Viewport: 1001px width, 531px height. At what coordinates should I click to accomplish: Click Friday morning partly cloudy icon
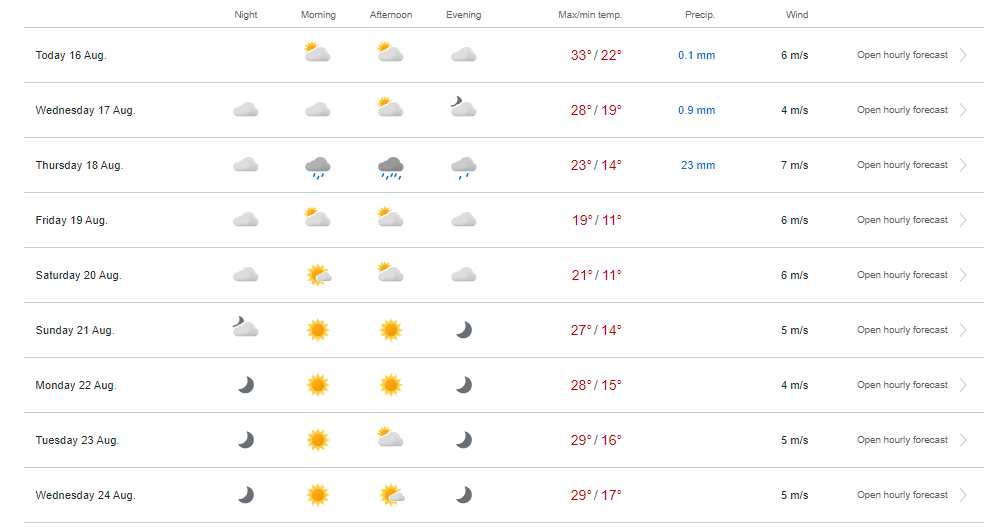[x=318, y=217]
